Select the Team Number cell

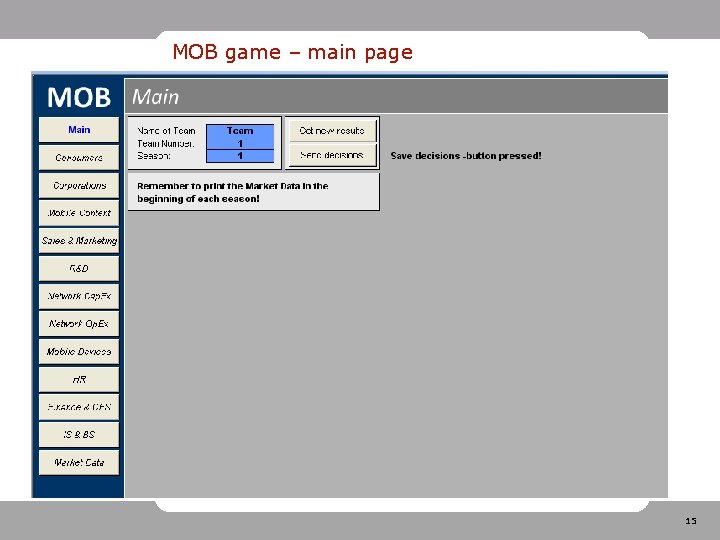coord(240,143)
